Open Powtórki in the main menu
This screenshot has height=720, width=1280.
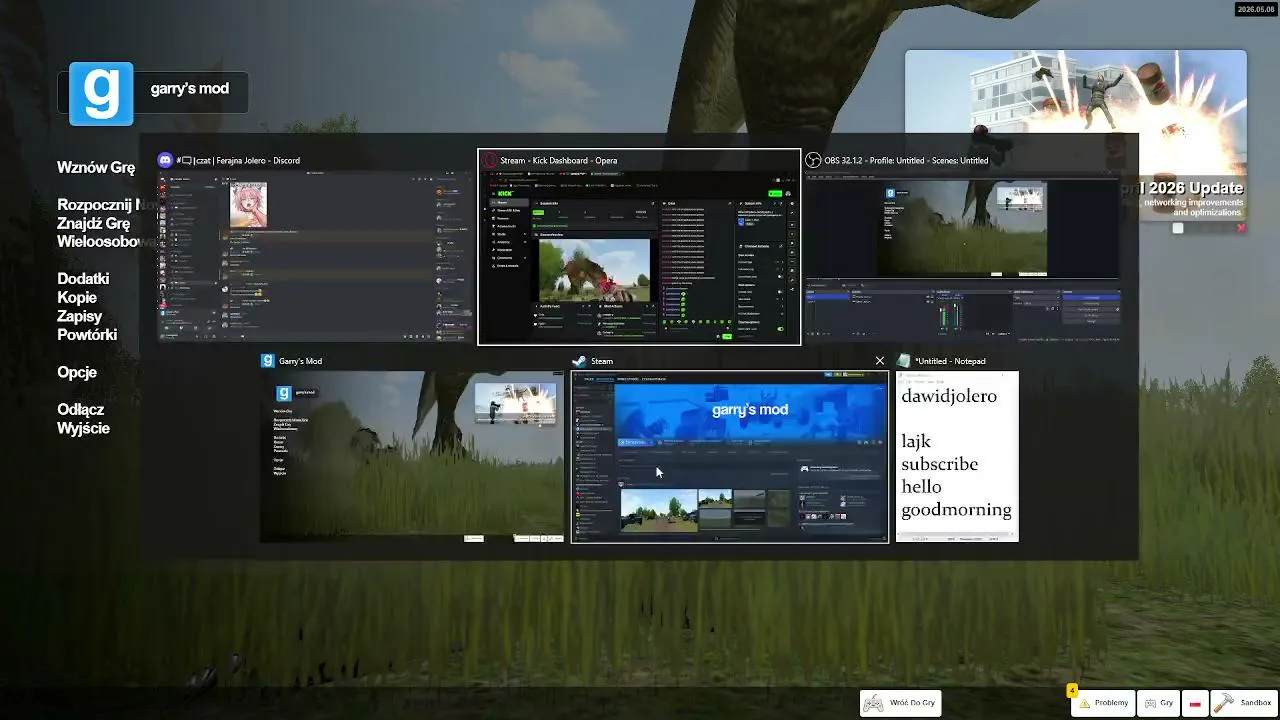point(87,334)
